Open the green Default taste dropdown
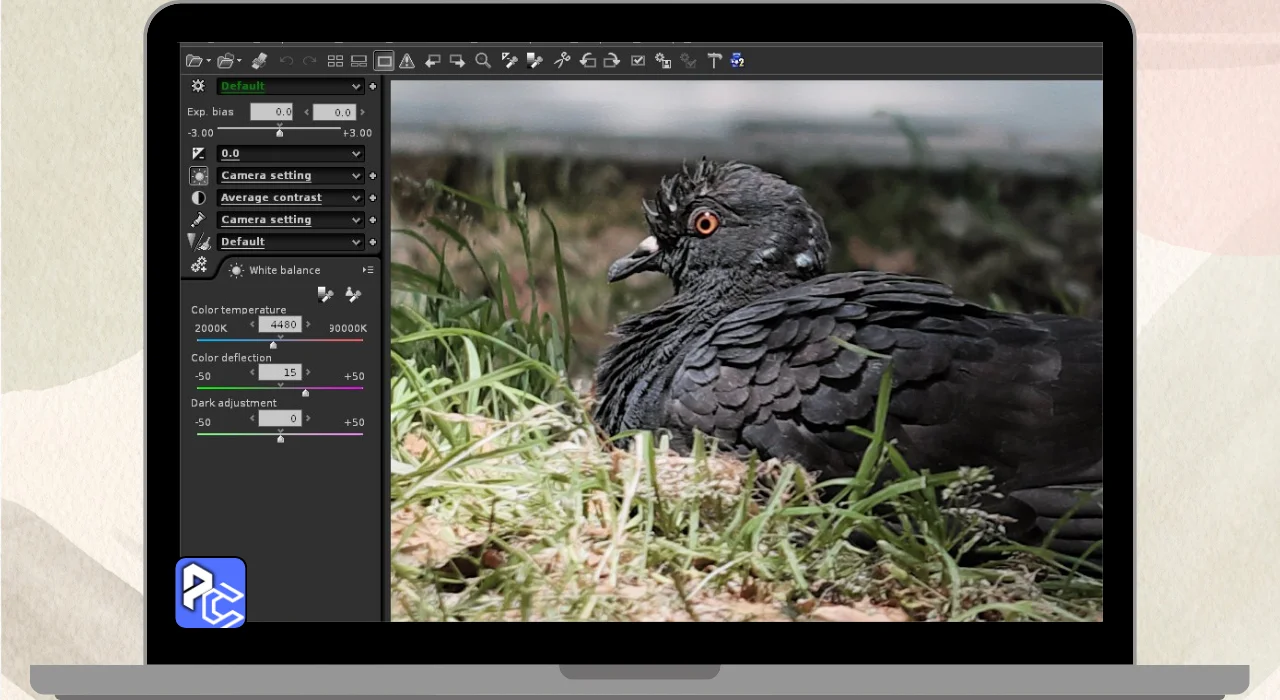1280x700 pixels. 290,87
